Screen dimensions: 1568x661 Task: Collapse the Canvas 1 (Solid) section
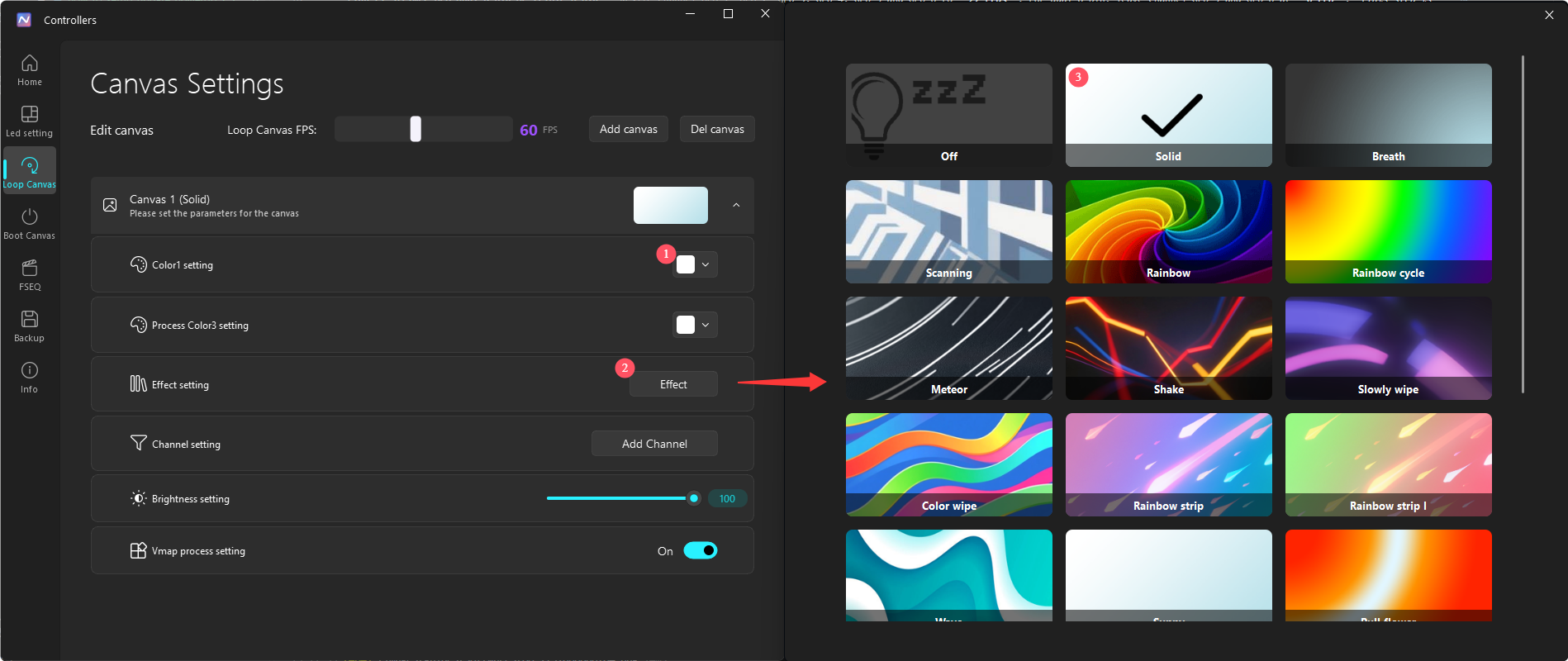tap(736, 205)
